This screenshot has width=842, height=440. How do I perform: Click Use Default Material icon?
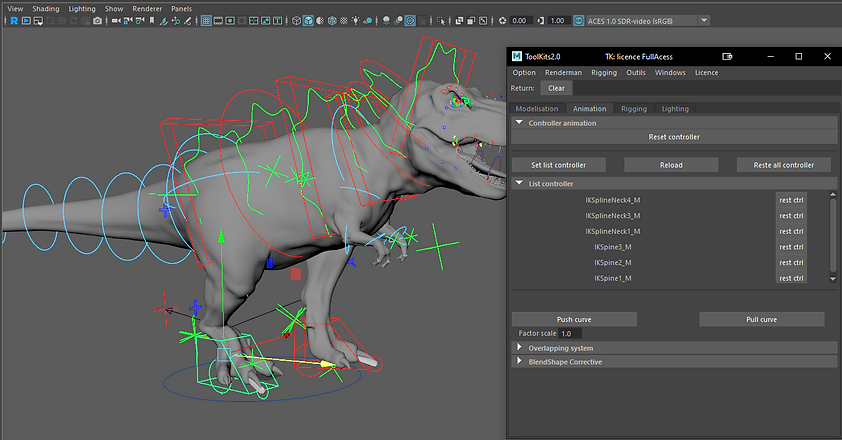[x=320, y=21]
